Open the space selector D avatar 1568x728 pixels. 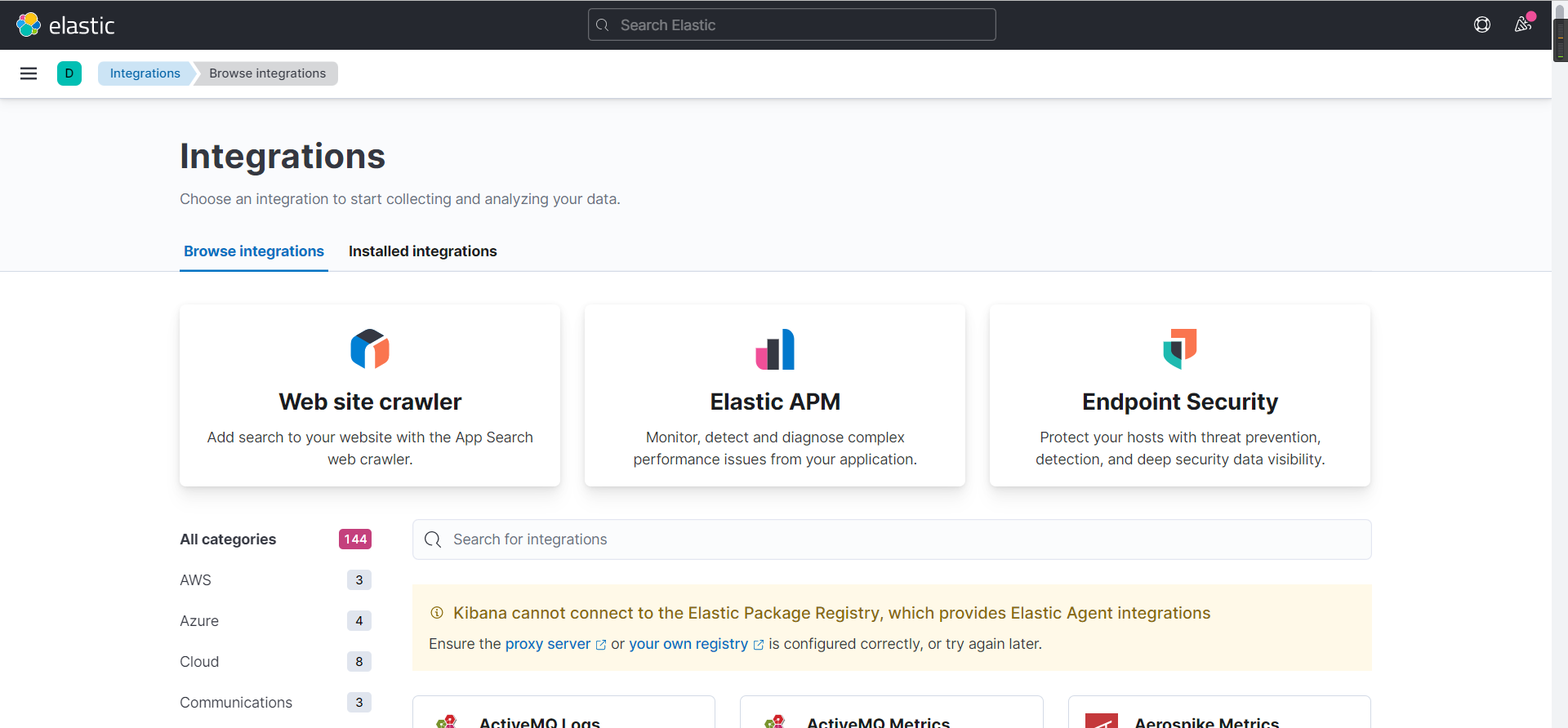click(x=69, y=73)
